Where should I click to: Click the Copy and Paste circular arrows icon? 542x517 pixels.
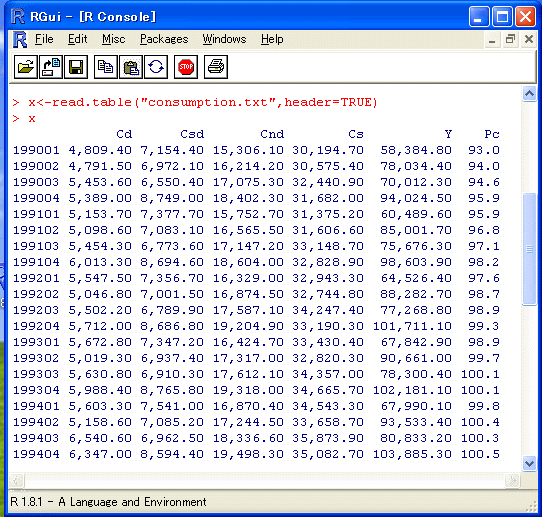click(156, 67)
